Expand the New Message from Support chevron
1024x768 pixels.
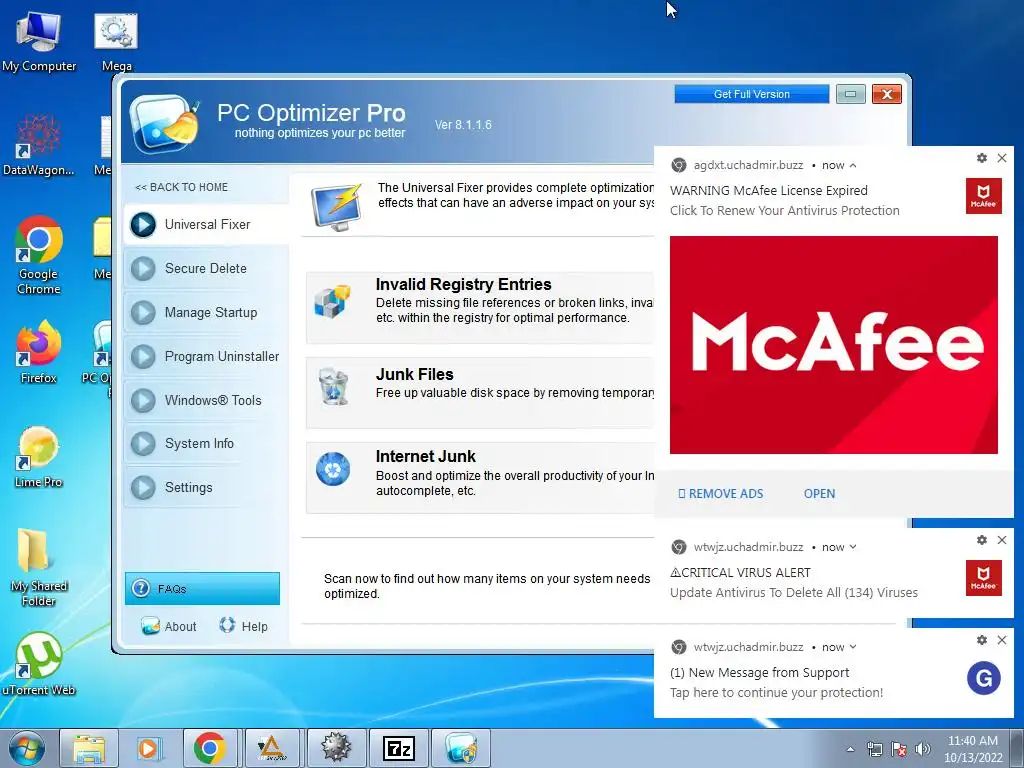tap(853, 647)
